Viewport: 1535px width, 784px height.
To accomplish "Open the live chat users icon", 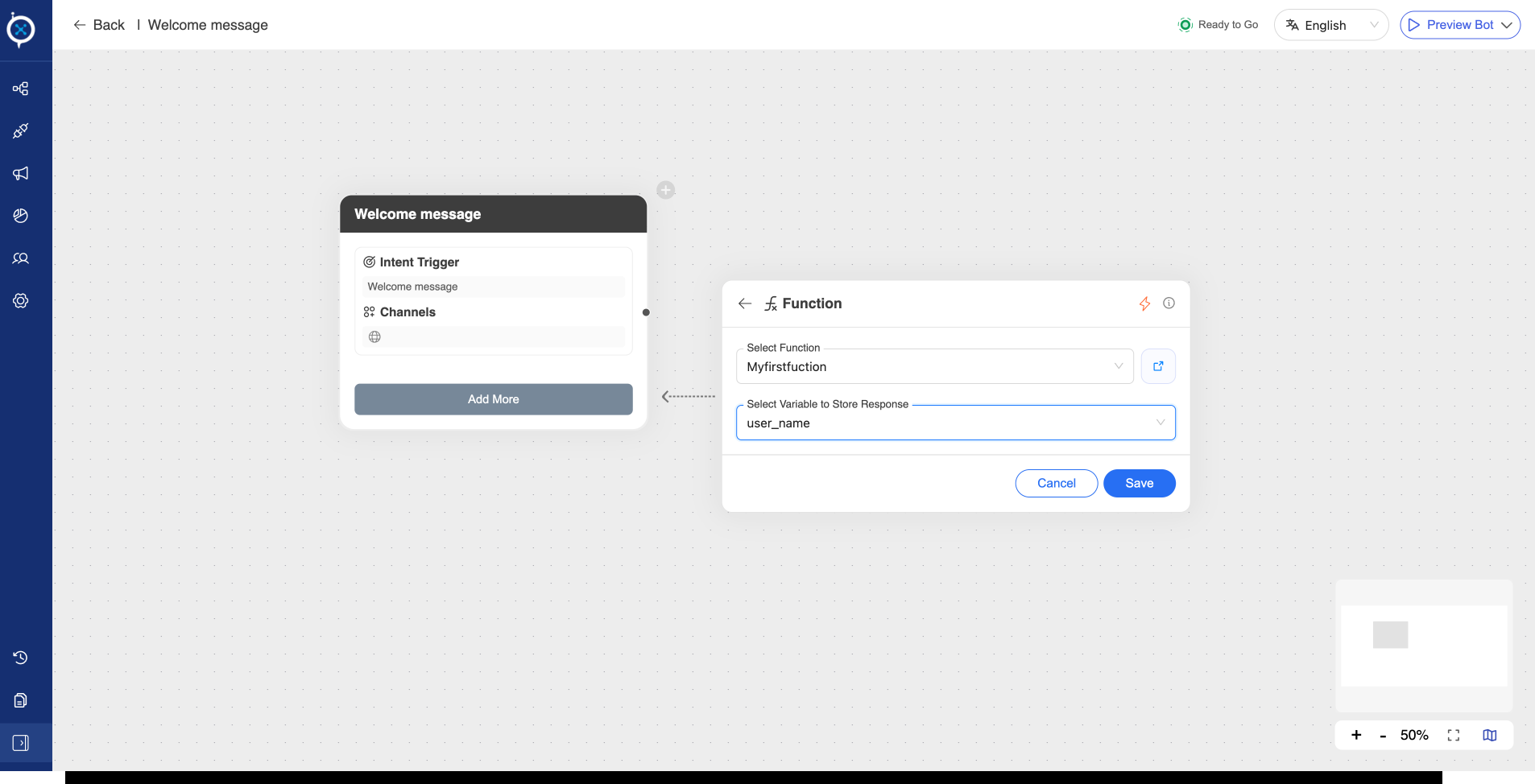I will (21, 258).
